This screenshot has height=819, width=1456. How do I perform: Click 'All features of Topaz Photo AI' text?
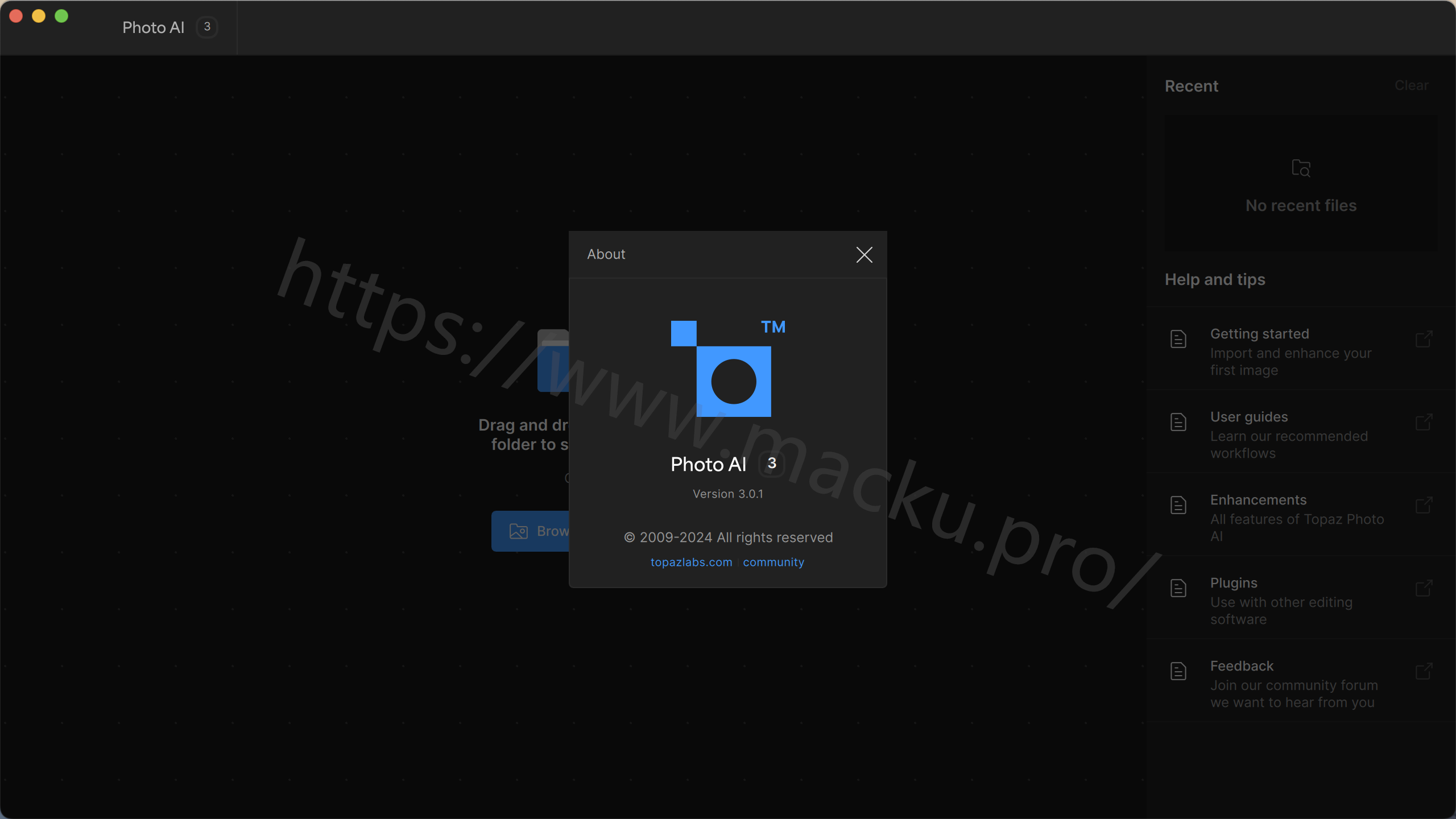(1297, 528)
